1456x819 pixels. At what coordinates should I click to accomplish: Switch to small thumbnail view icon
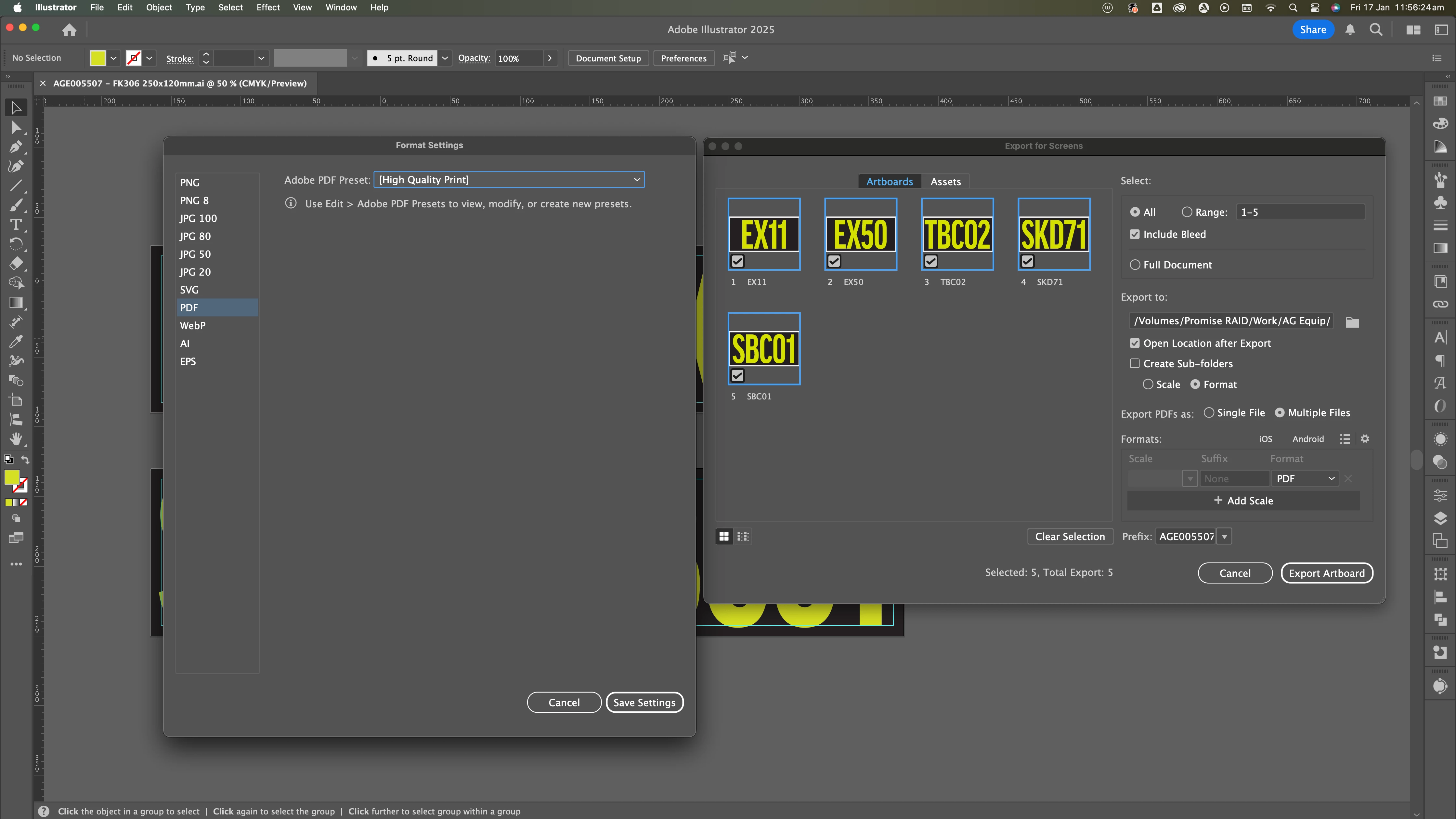743,536
